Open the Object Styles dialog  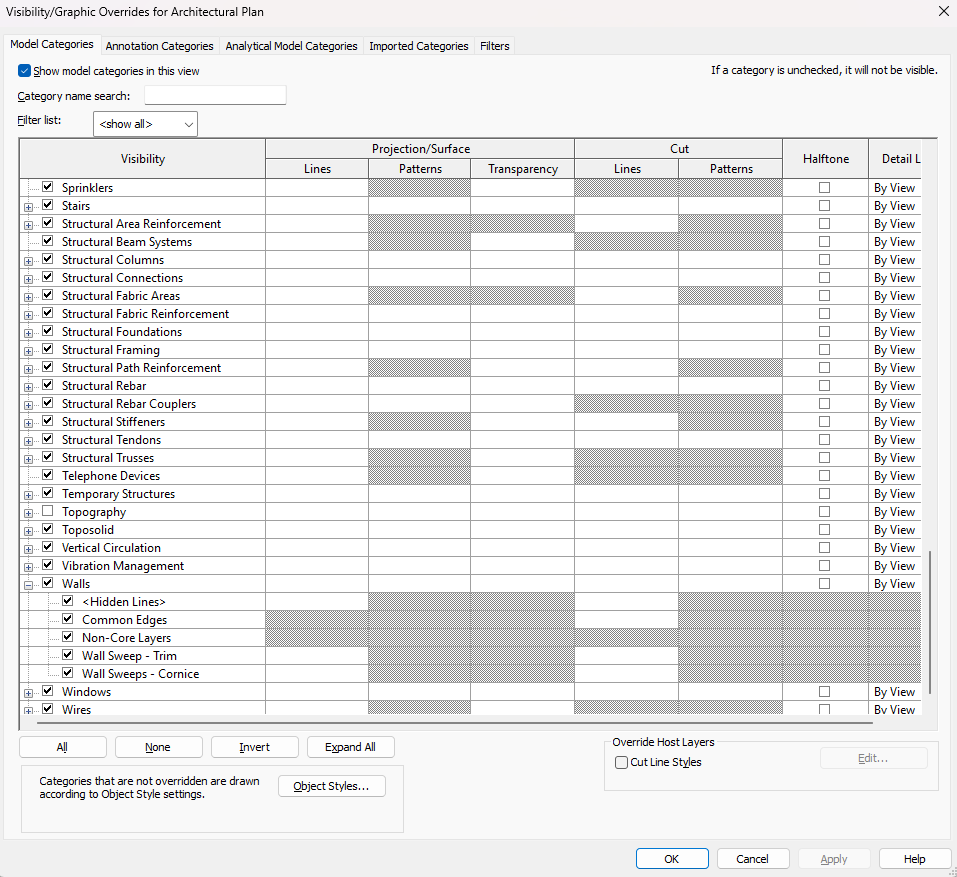331,786
